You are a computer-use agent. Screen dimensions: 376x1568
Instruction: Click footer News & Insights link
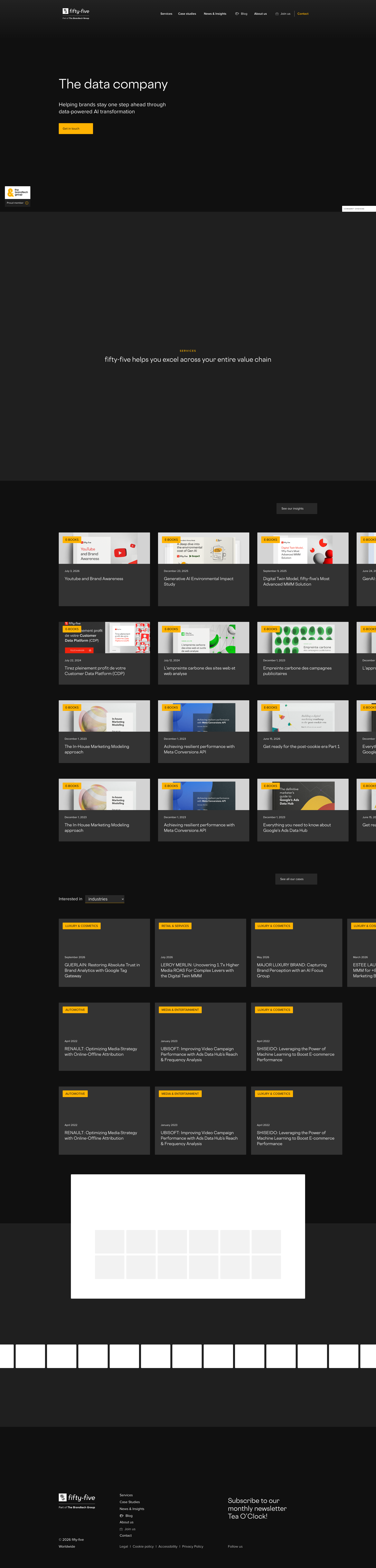click(x=132, y=1509)
